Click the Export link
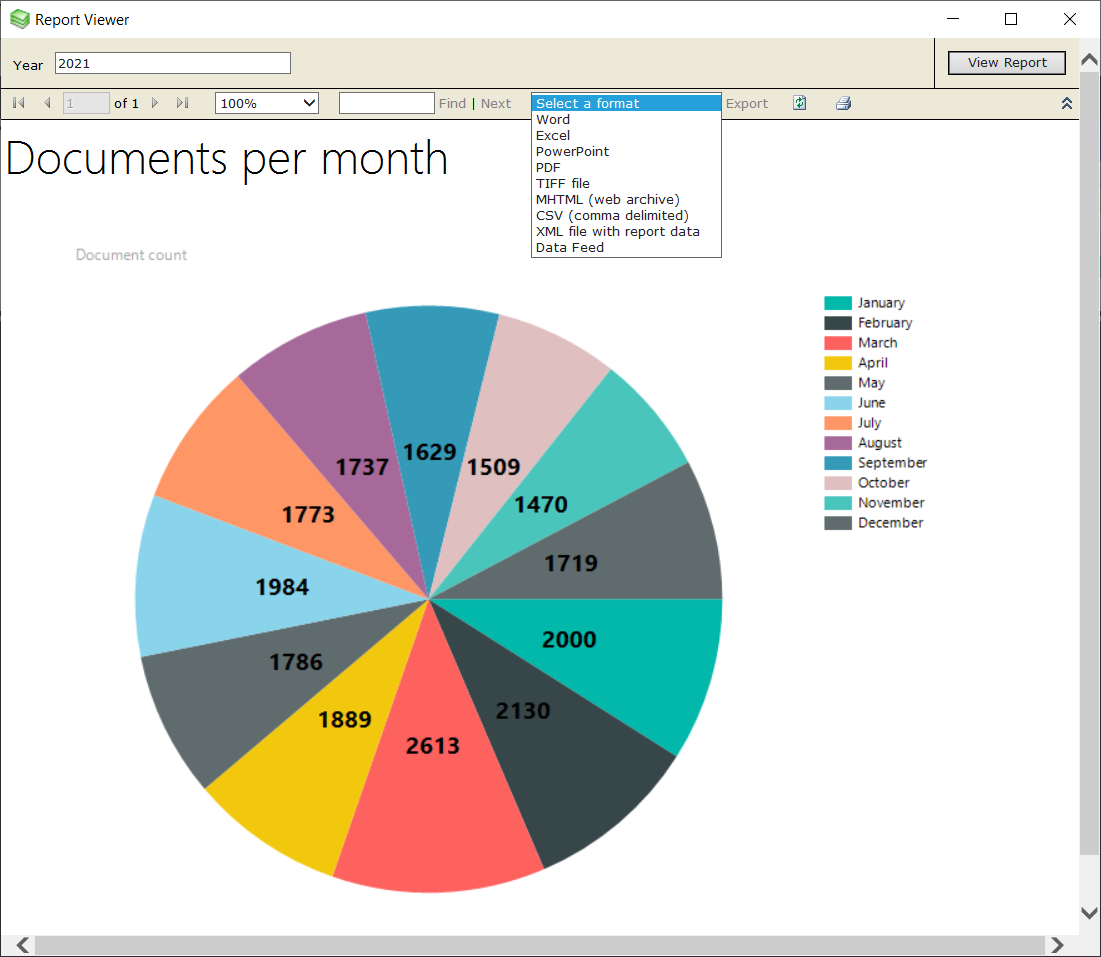The height and width of the screenshot is (957, 1101). click(x=747, y=102)
